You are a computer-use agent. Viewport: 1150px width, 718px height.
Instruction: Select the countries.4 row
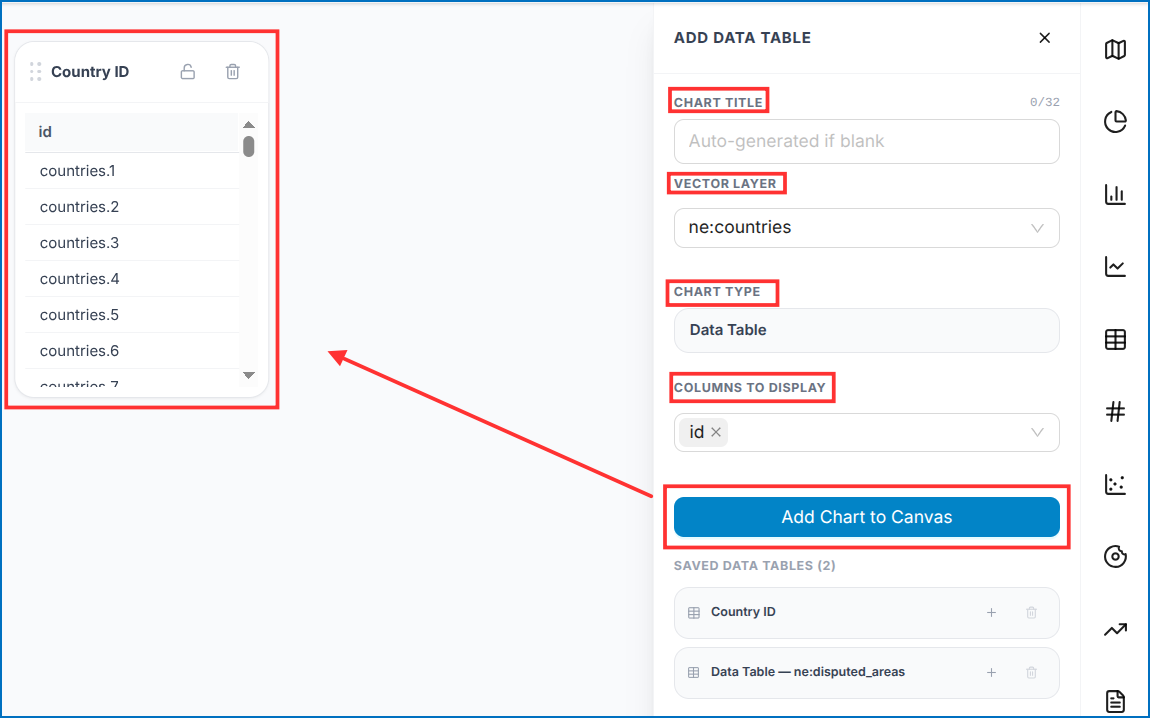(132, 279)
